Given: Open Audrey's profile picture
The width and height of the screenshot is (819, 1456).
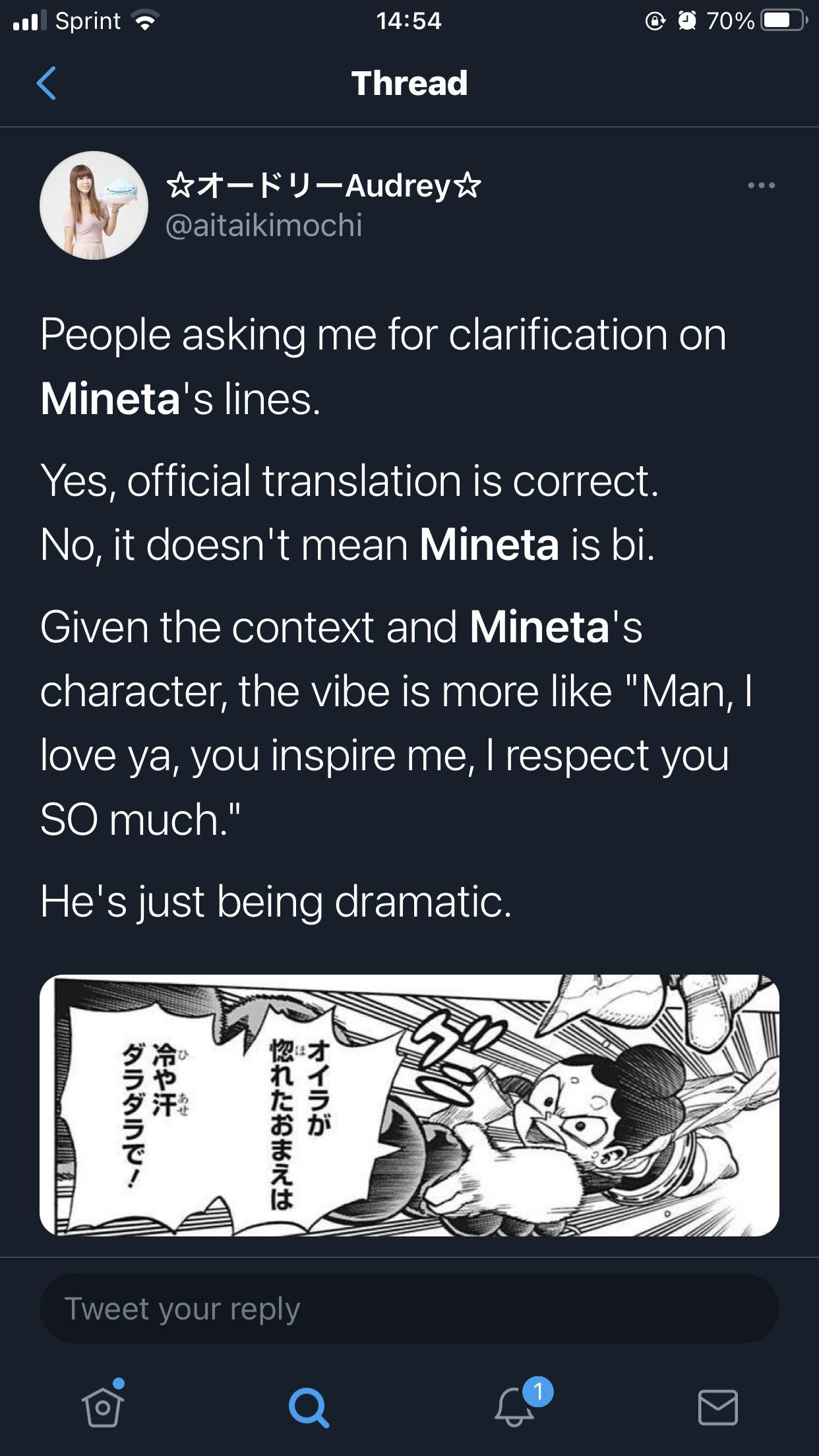Looking at the screenshot, I should (94, 206).
